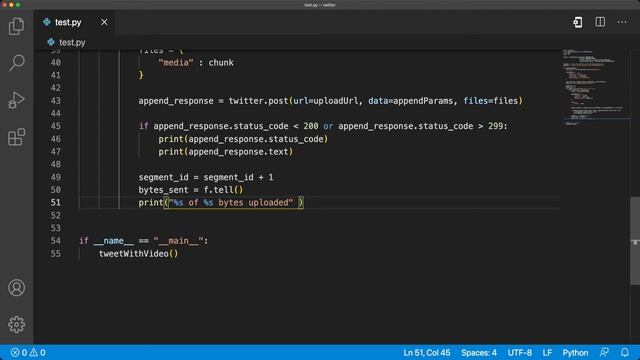Click the macOS green zoom window button
The height and width of the screenshot is (360, 640).
click(x=18, y=5)
